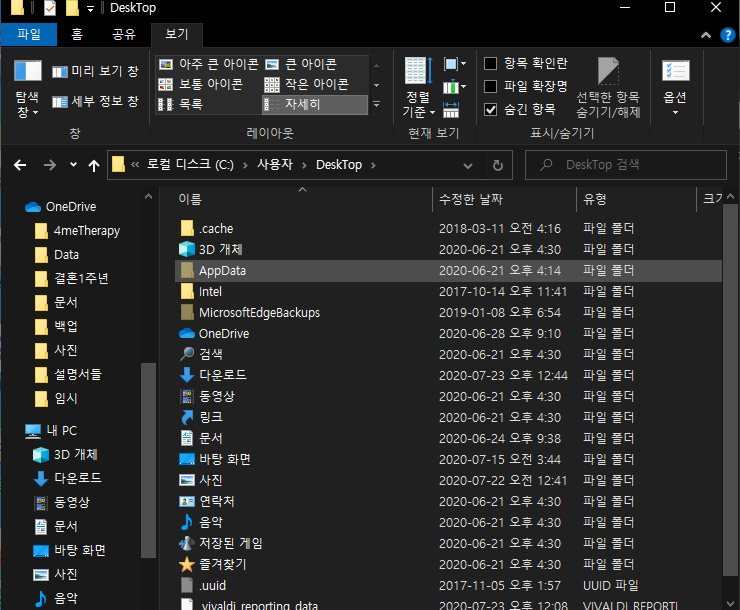Viewport: 740px width, 610px height.
Task: Open the recent locations dropdown arrow
Action: 73,165
